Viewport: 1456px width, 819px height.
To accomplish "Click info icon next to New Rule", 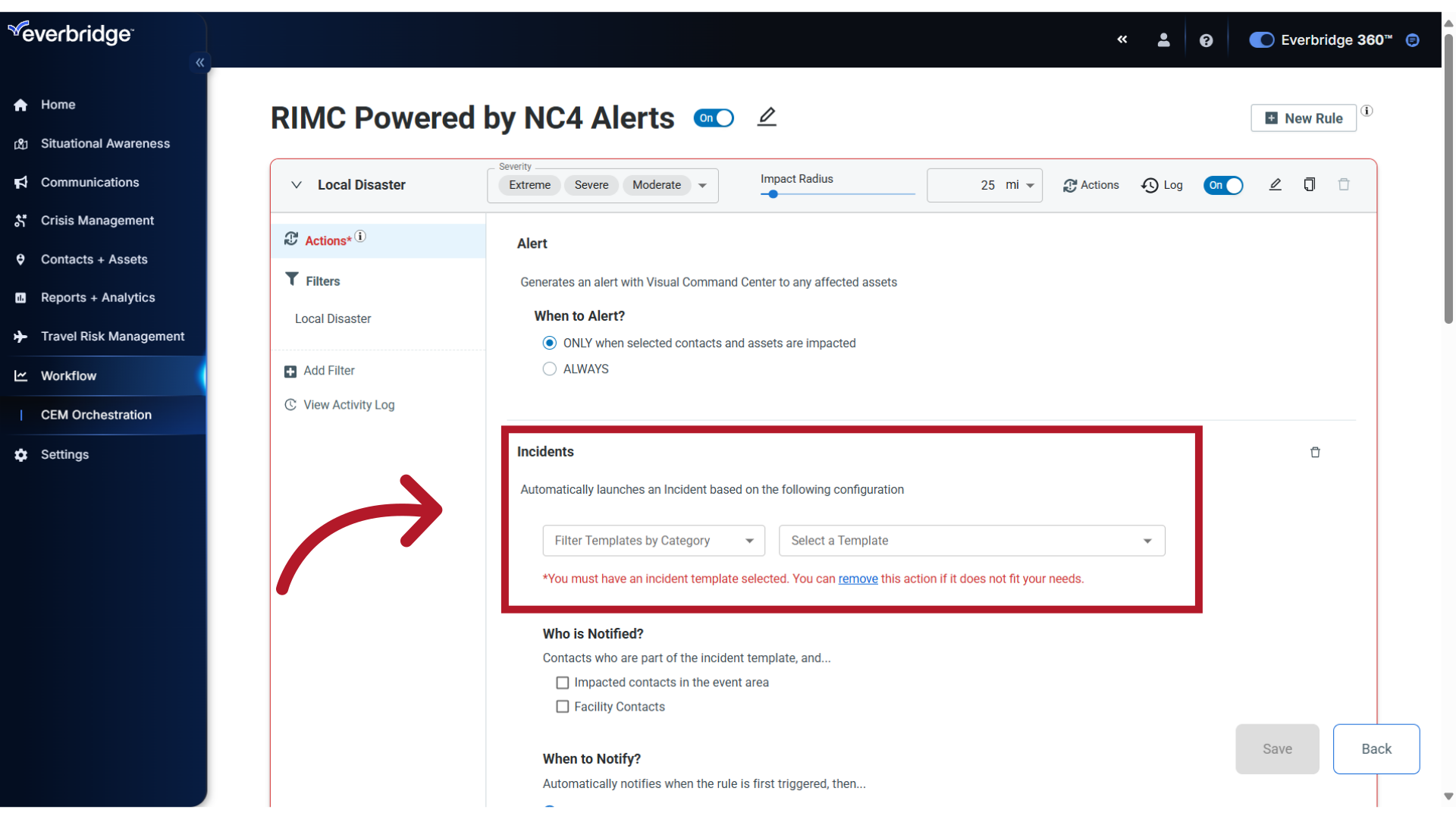I will [x=1367, y=111].
